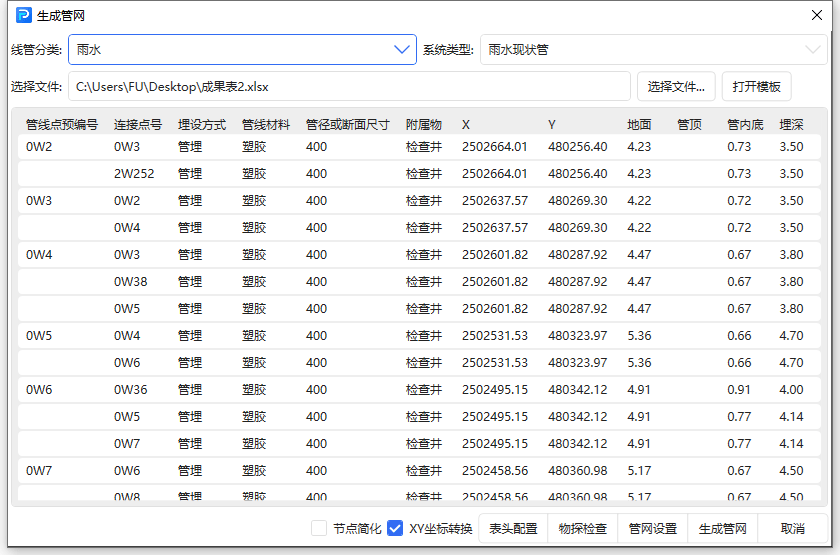Click the 埋深 column header
Image resolution: width=840 pixels, height=555 pixels.
tap(791, 125)
